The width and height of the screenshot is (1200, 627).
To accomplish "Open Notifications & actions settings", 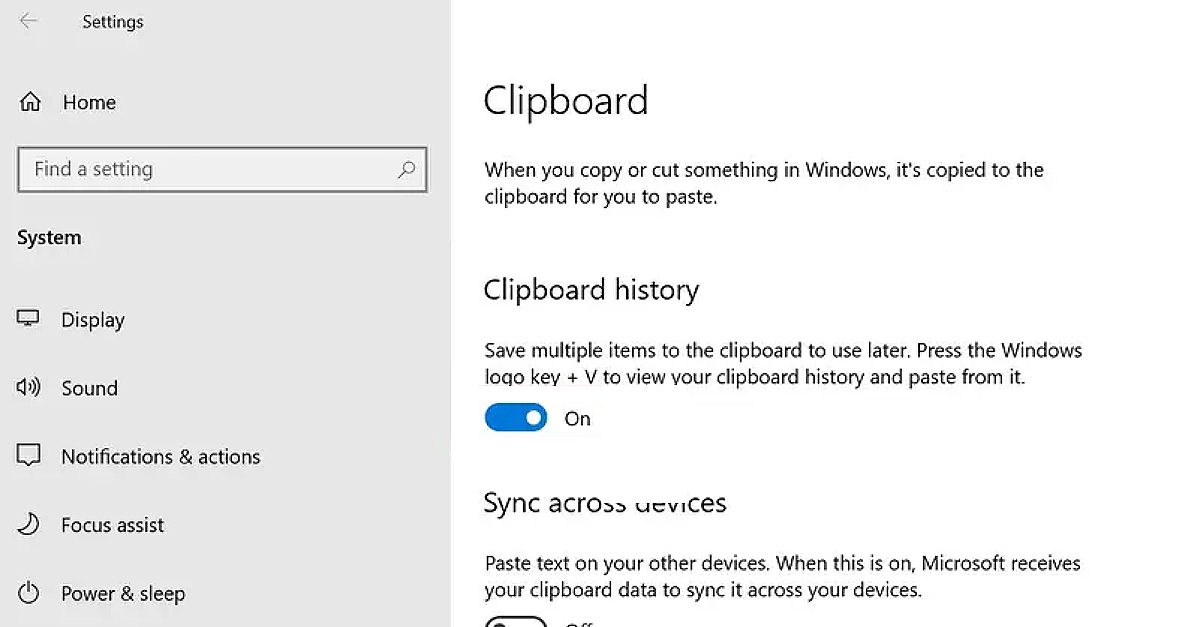I will coord(160,456).
